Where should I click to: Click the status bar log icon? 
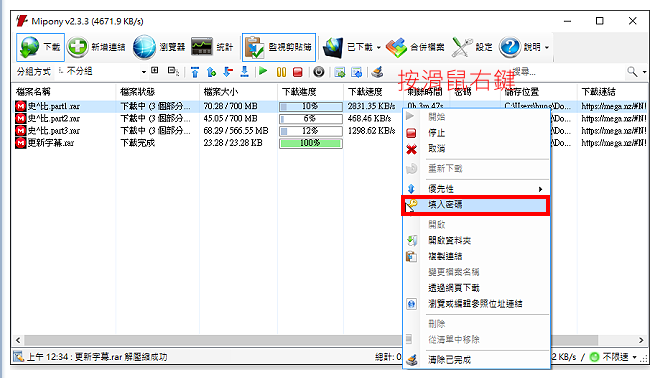point(18,357)
